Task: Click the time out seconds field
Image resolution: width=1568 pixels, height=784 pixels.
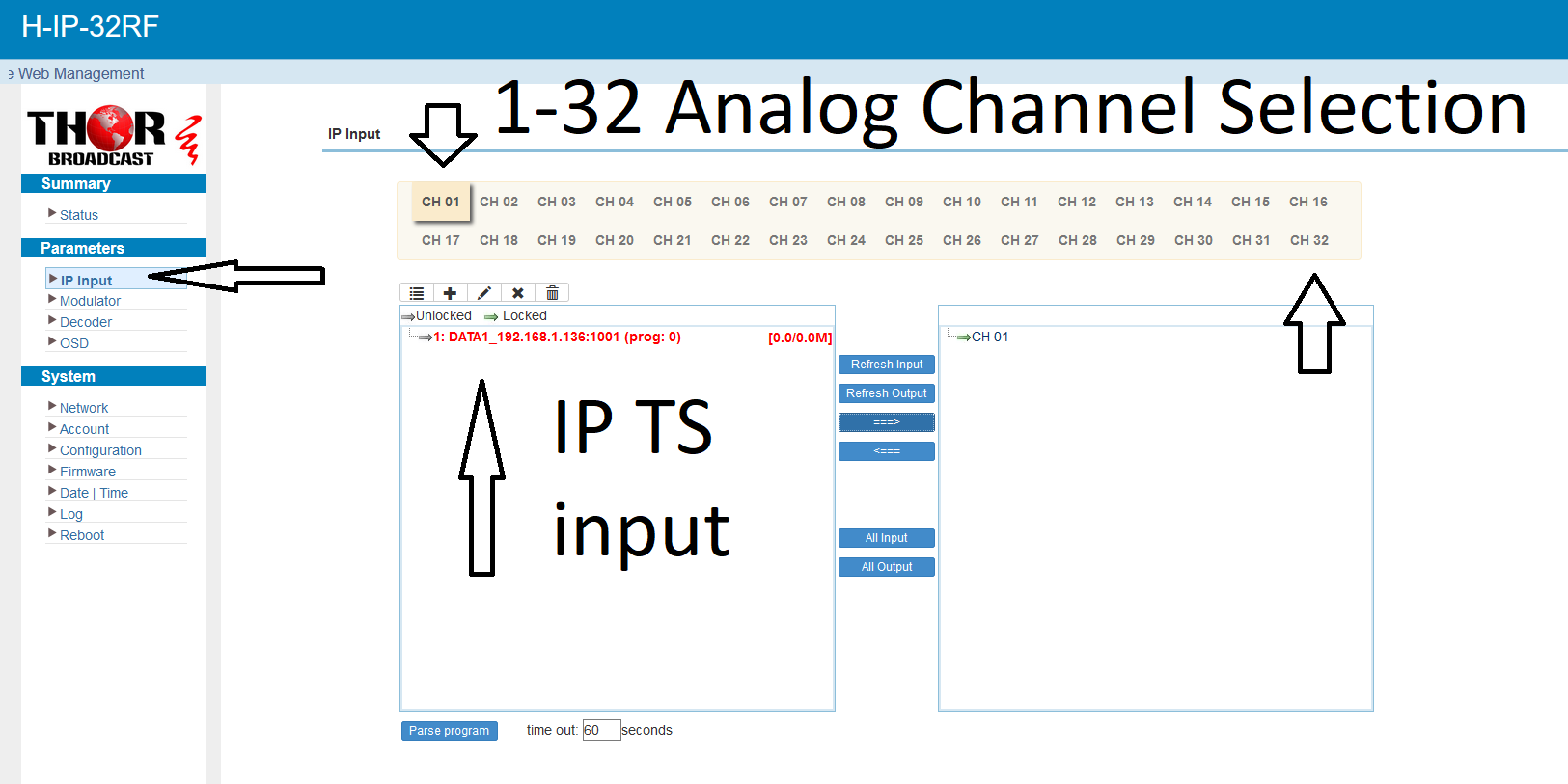Action: coord(600,731)
